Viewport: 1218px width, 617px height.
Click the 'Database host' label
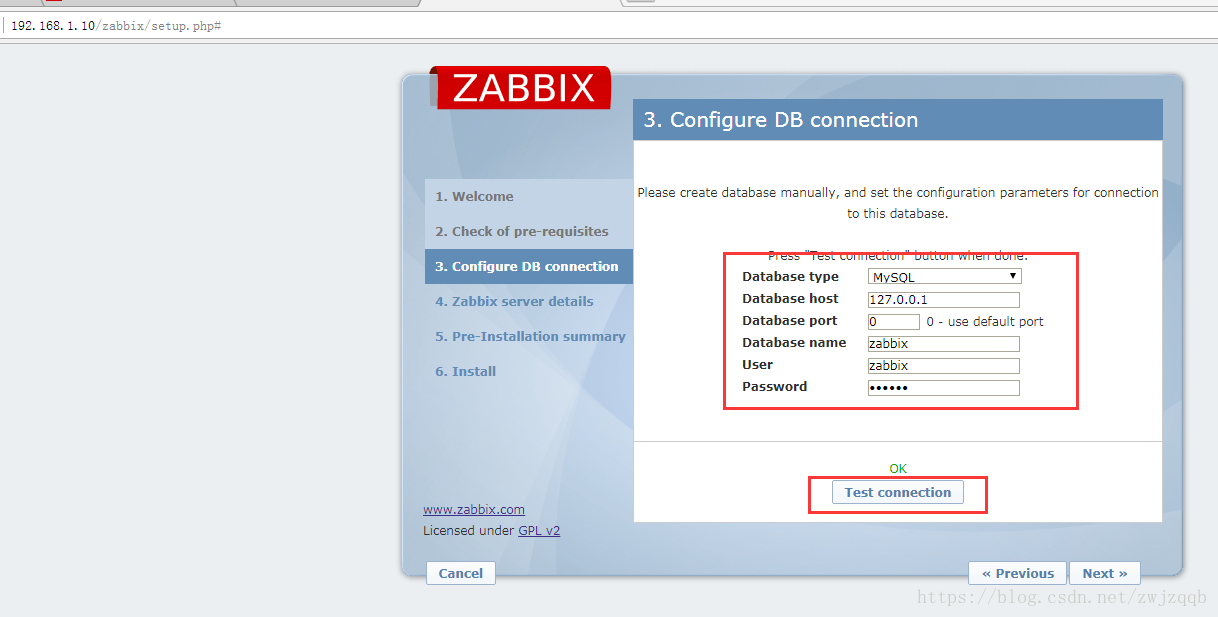click(x=790, y=299)
